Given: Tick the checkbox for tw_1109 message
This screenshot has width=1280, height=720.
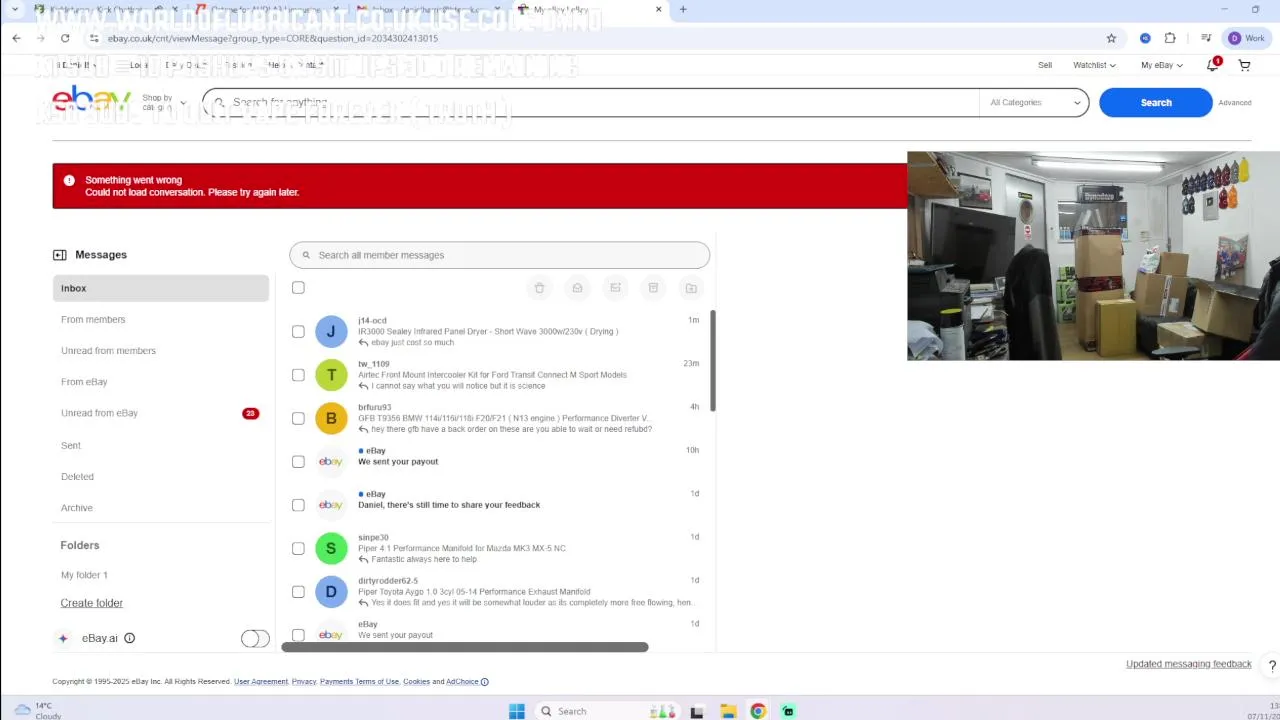Looking at the screenshot, I should [298, 375].
